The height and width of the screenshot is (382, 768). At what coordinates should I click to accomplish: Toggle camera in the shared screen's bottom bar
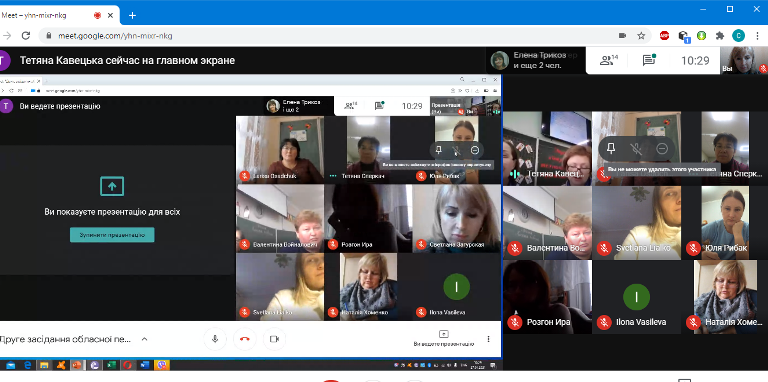274,339
